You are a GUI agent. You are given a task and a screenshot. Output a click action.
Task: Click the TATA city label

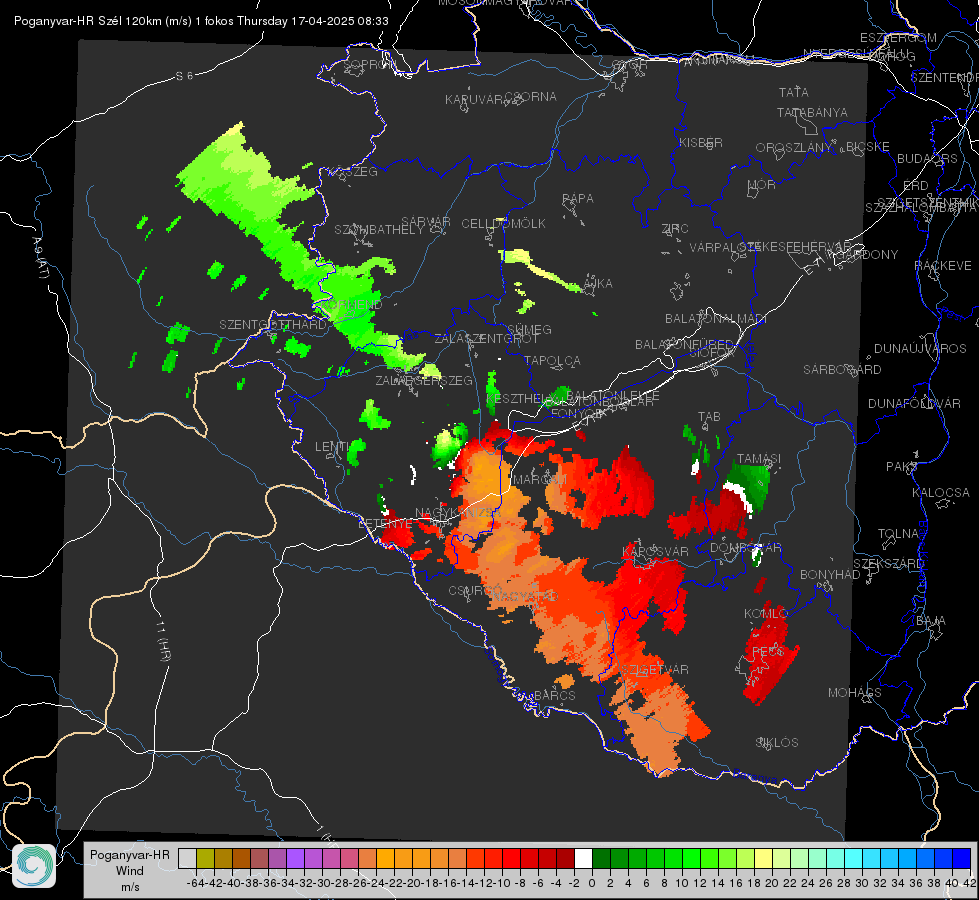[794, 92]
